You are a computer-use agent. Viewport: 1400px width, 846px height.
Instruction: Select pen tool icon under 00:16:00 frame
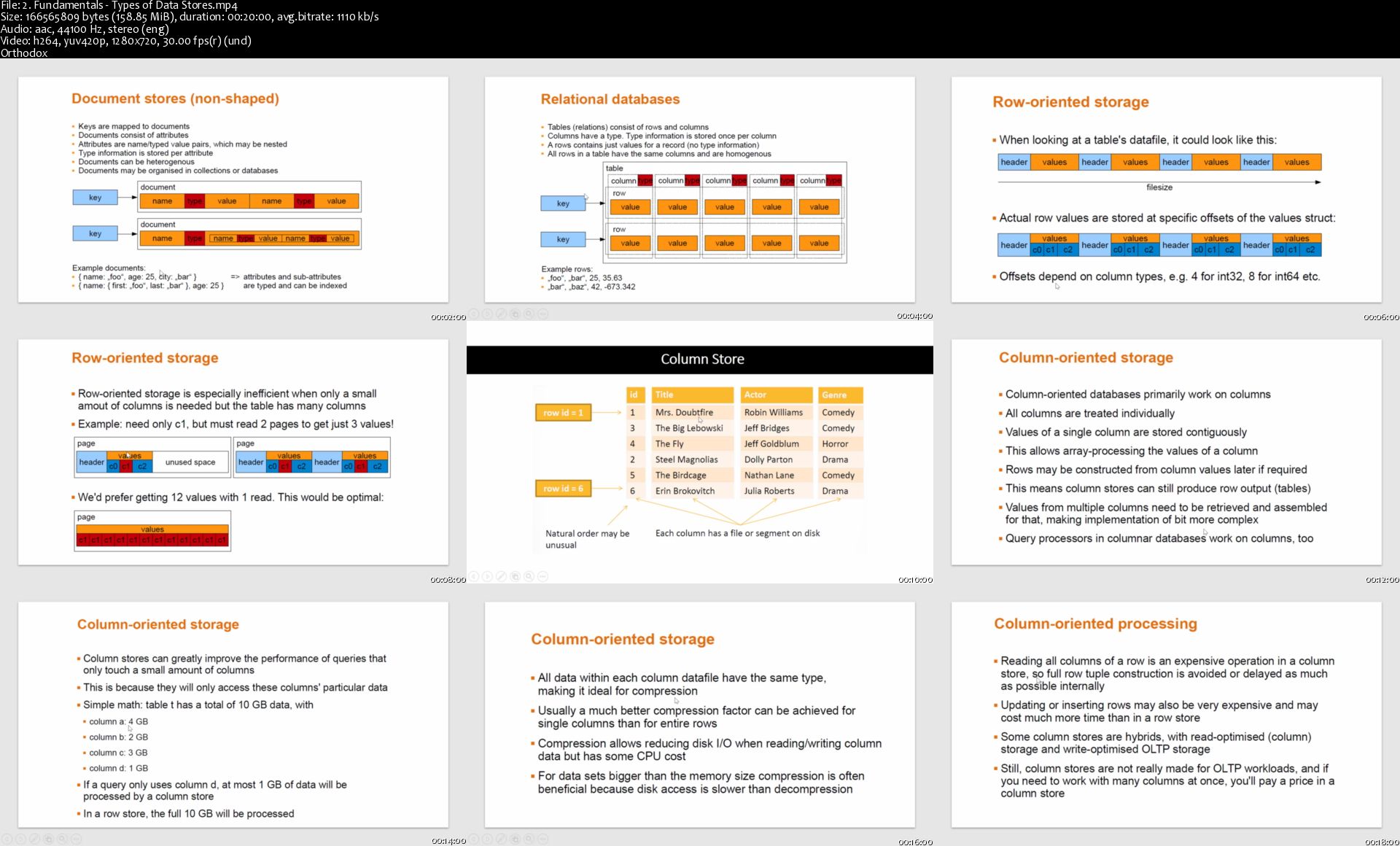coord(501,839)
